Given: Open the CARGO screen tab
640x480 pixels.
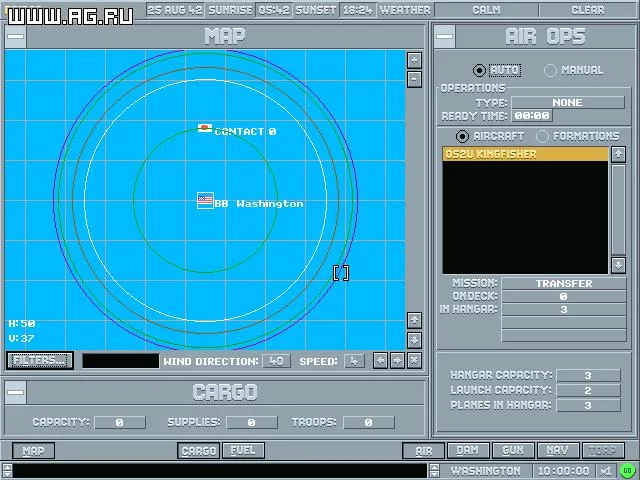Looking at the screenshot, I should [199, 451].
